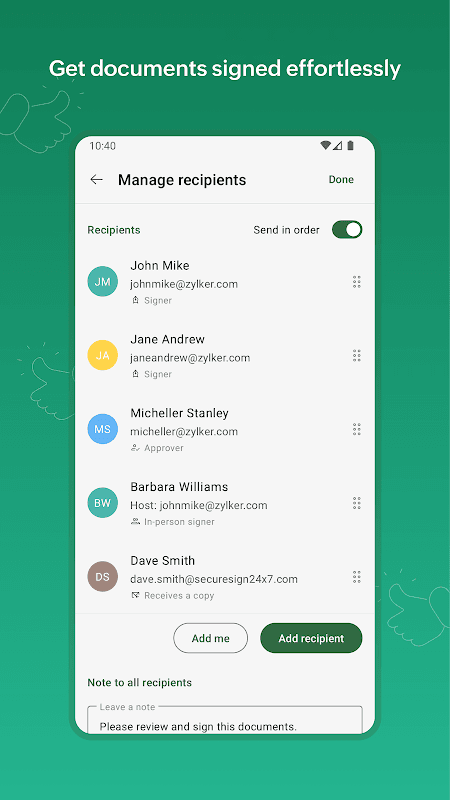Tap the Done button
450x800 pixels.
coord(341,180)
